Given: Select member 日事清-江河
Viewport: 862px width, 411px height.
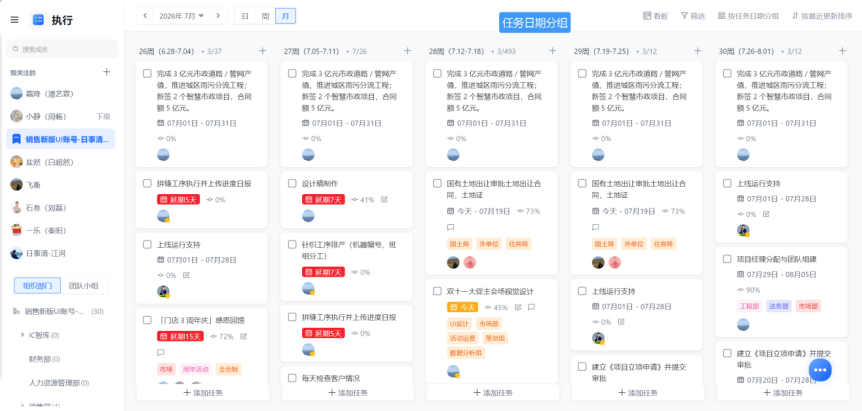Looking at the screenshot, I should (x=60, y=253).
